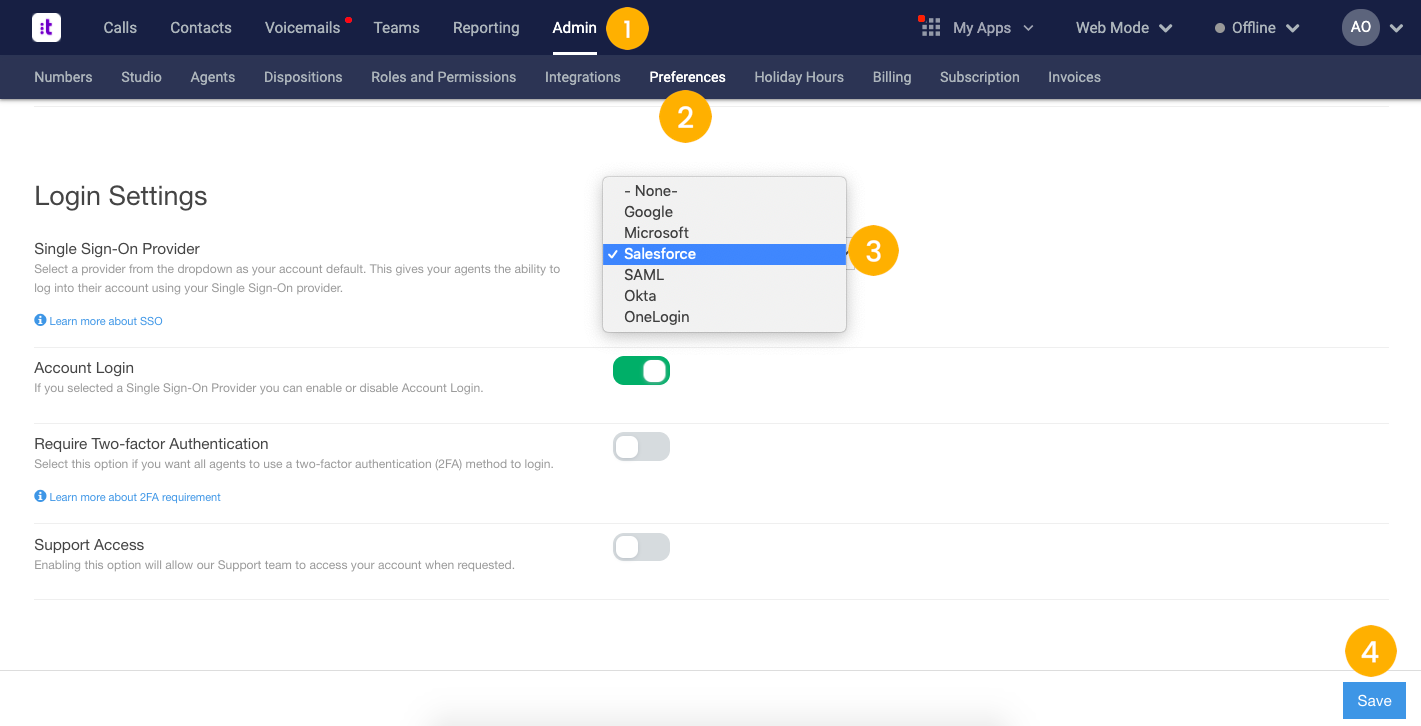Click info icon beside Learn more about SSO
The image size is (1421, 726).
coord(40,321)
